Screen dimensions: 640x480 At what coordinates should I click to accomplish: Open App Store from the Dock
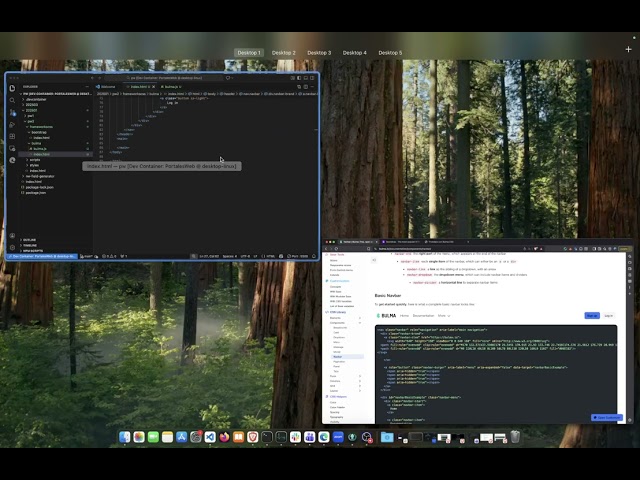(182, 437)
